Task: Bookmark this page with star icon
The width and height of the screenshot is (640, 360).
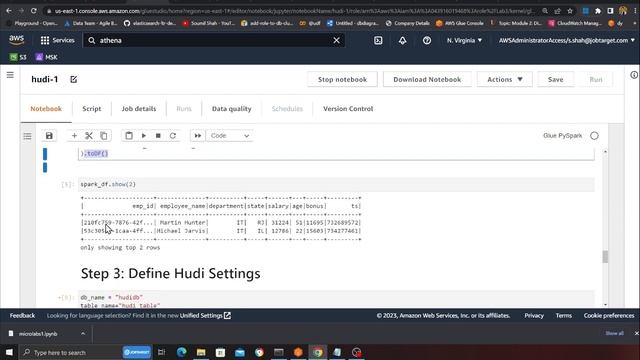Action: coord(570,11)
